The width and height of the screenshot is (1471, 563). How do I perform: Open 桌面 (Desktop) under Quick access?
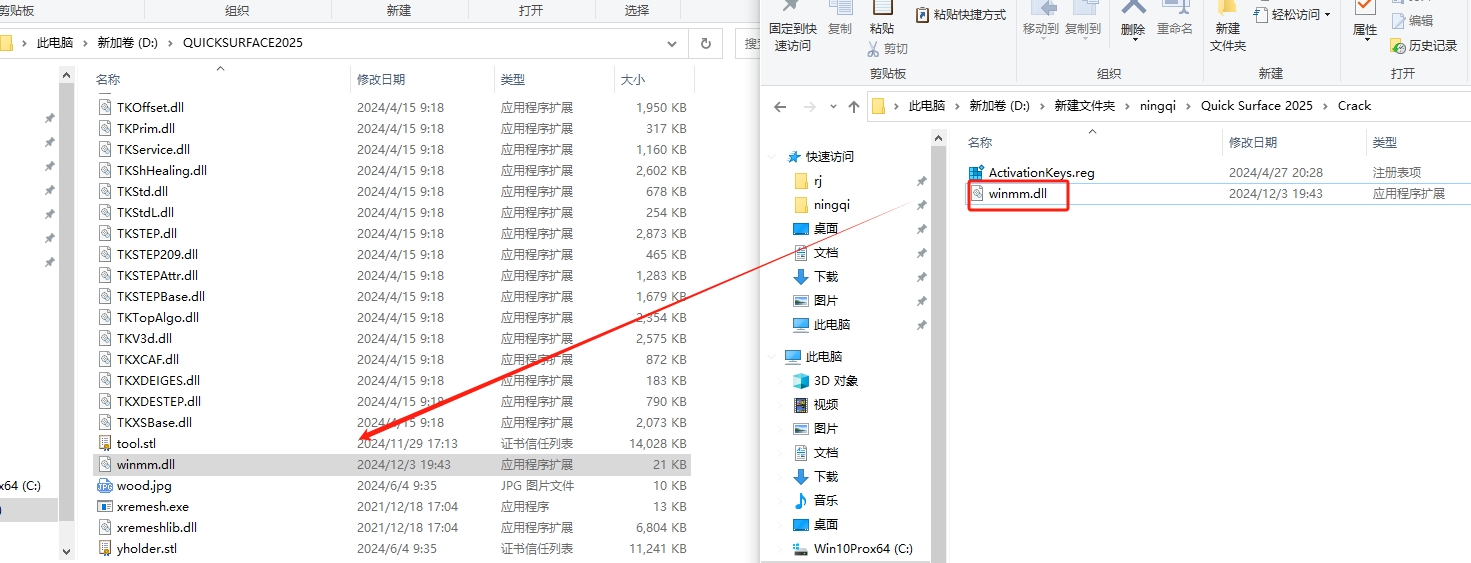pos(815,229)
